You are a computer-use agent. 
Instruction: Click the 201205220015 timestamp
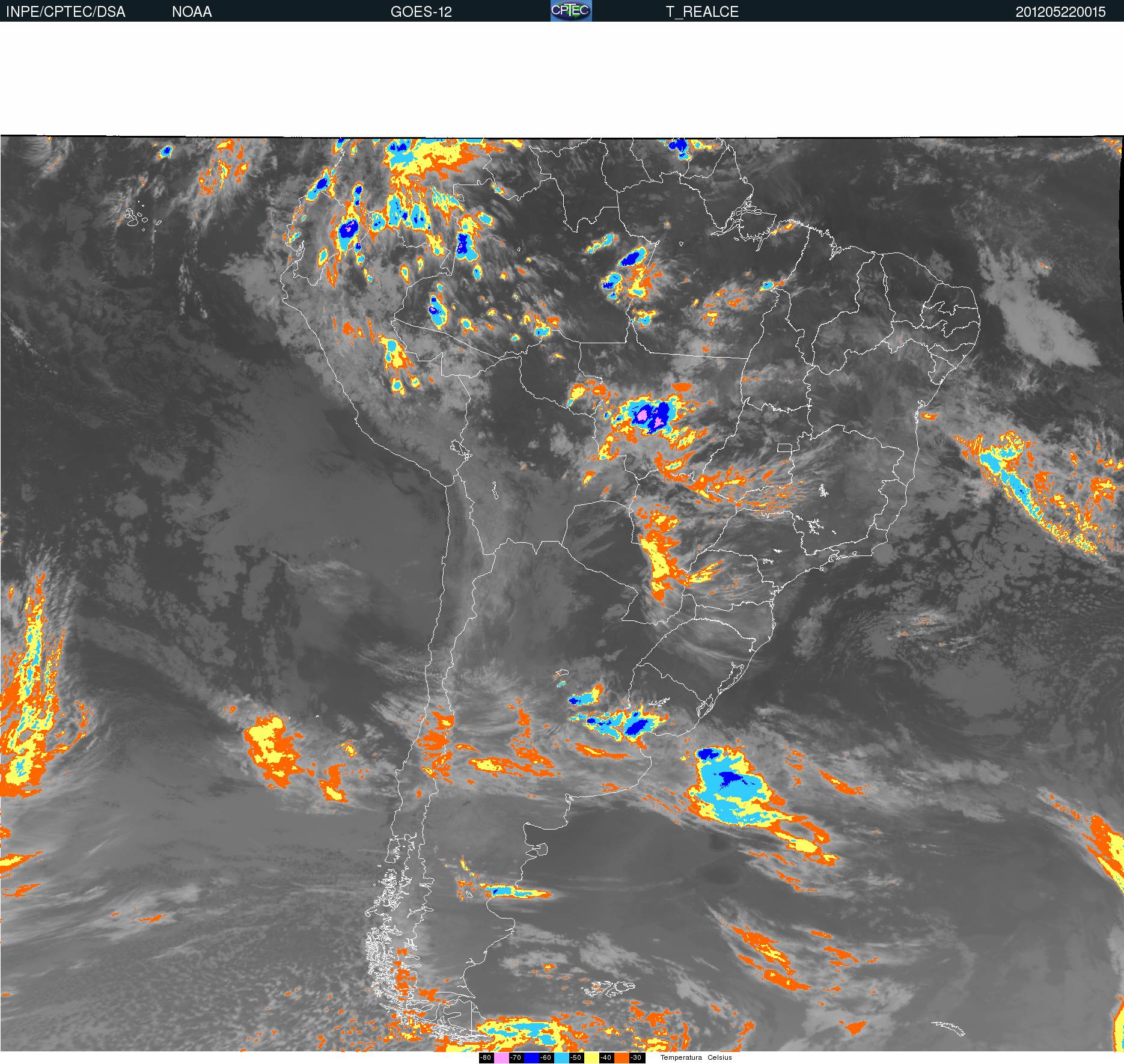pos(1060,12)
